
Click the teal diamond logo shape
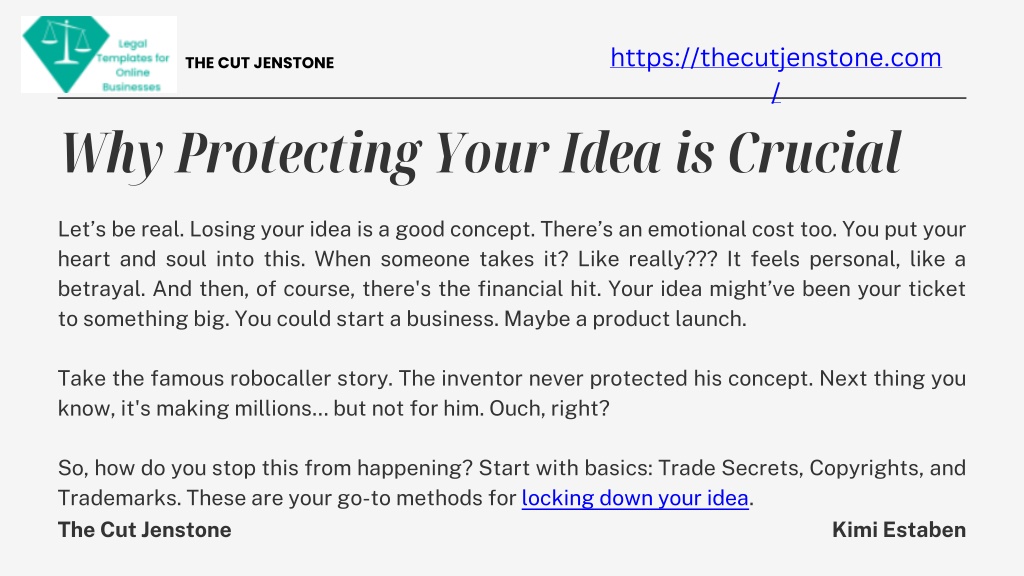click(65, 54)
